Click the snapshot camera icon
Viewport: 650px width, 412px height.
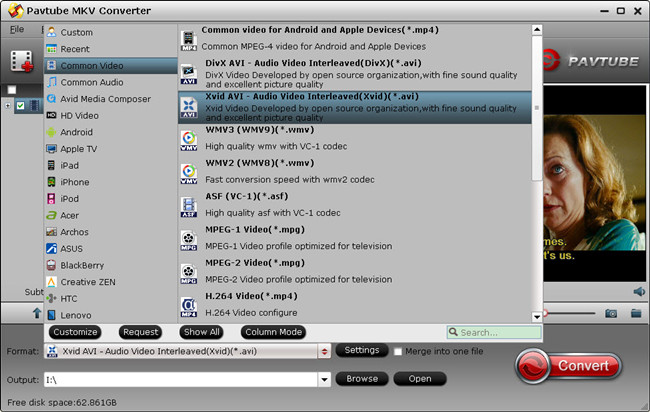click(x=610, y=313)
